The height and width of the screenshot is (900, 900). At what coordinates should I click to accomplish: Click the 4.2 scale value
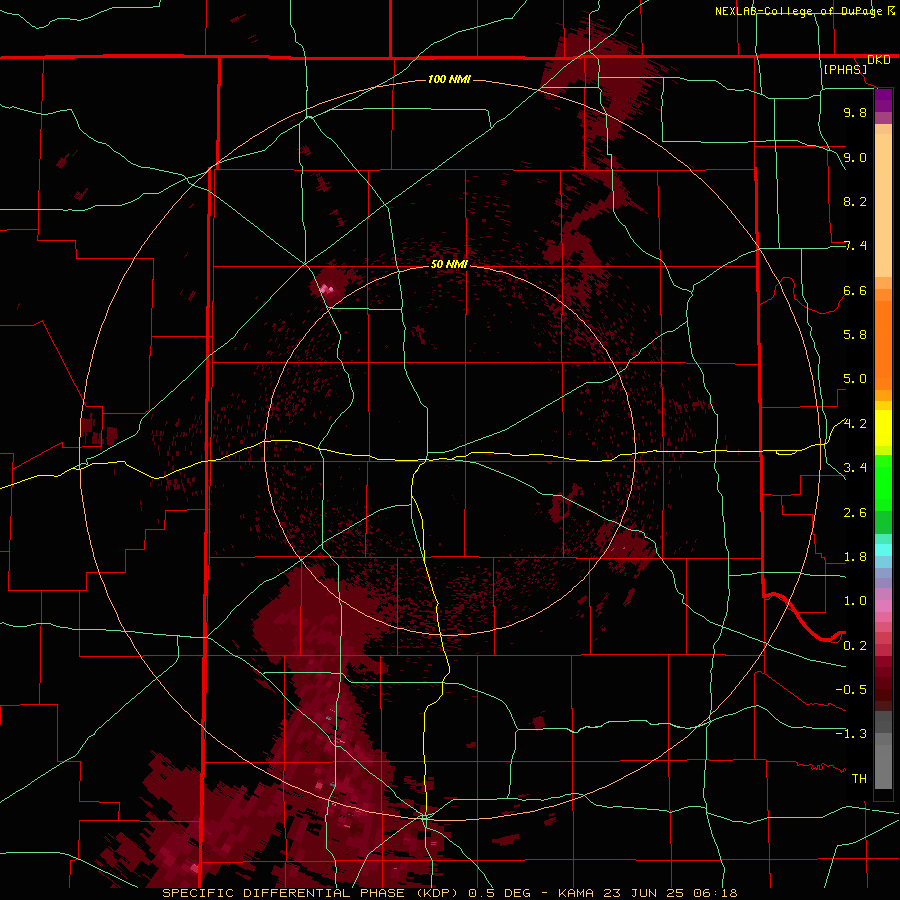click(855, 424)
